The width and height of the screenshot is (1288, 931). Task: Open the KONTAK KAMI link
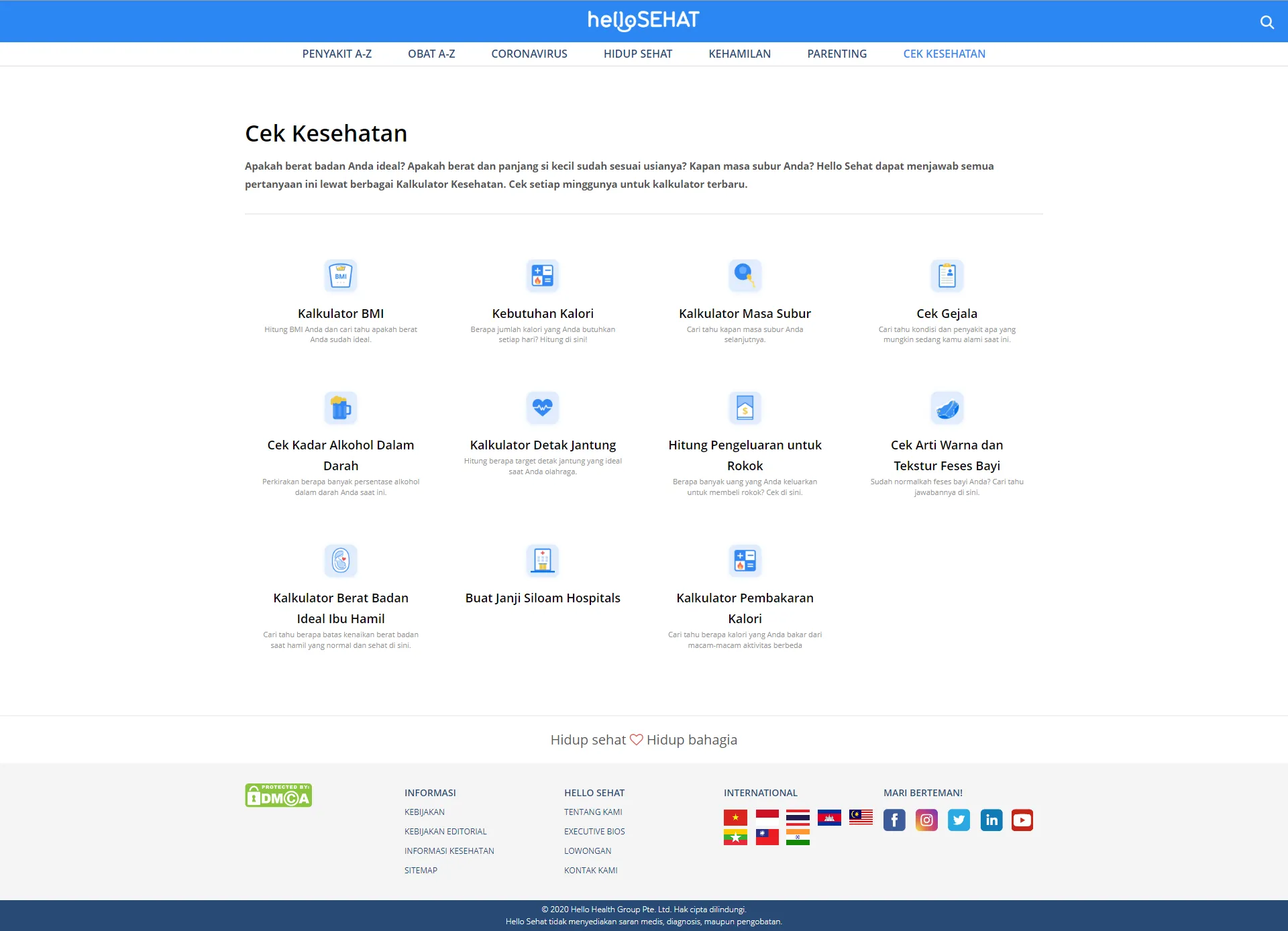tap(590, 870)
